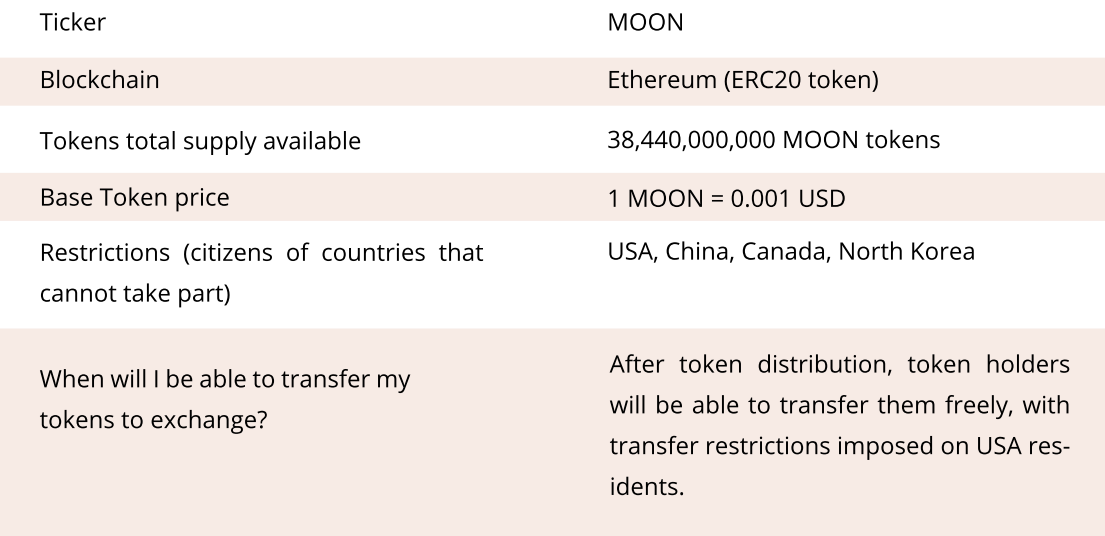1105x536 pixels.
Task: Click 'cannot take part)' line
Action: pyautogui.click(x=135, y=293)
